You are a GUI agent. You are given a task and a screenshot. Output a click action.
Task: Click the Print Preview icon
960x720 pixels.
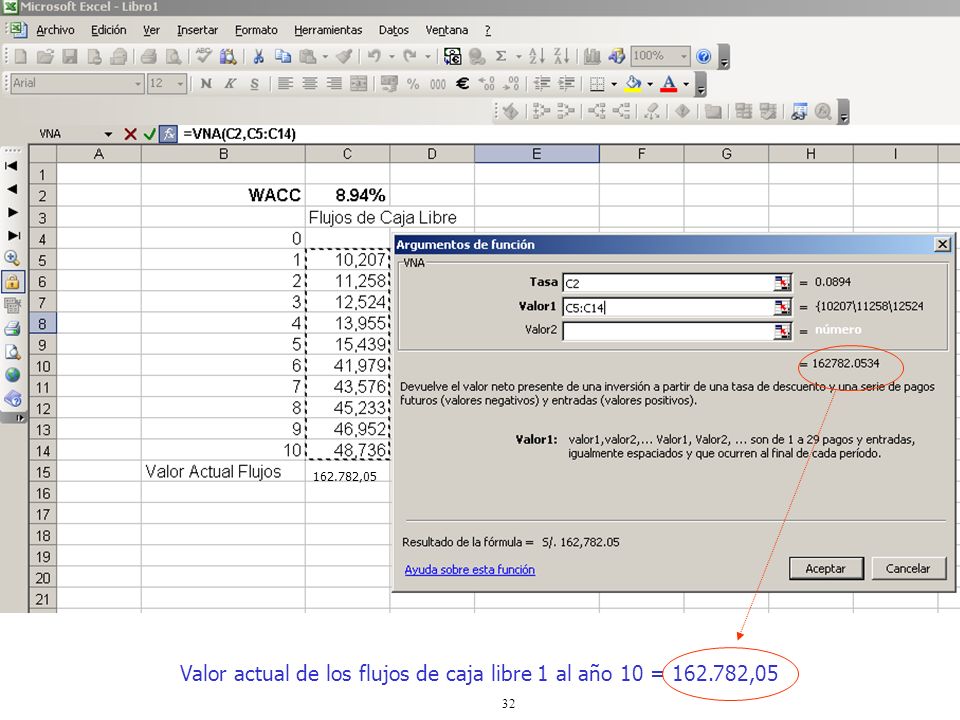click(x=174, y=56)
